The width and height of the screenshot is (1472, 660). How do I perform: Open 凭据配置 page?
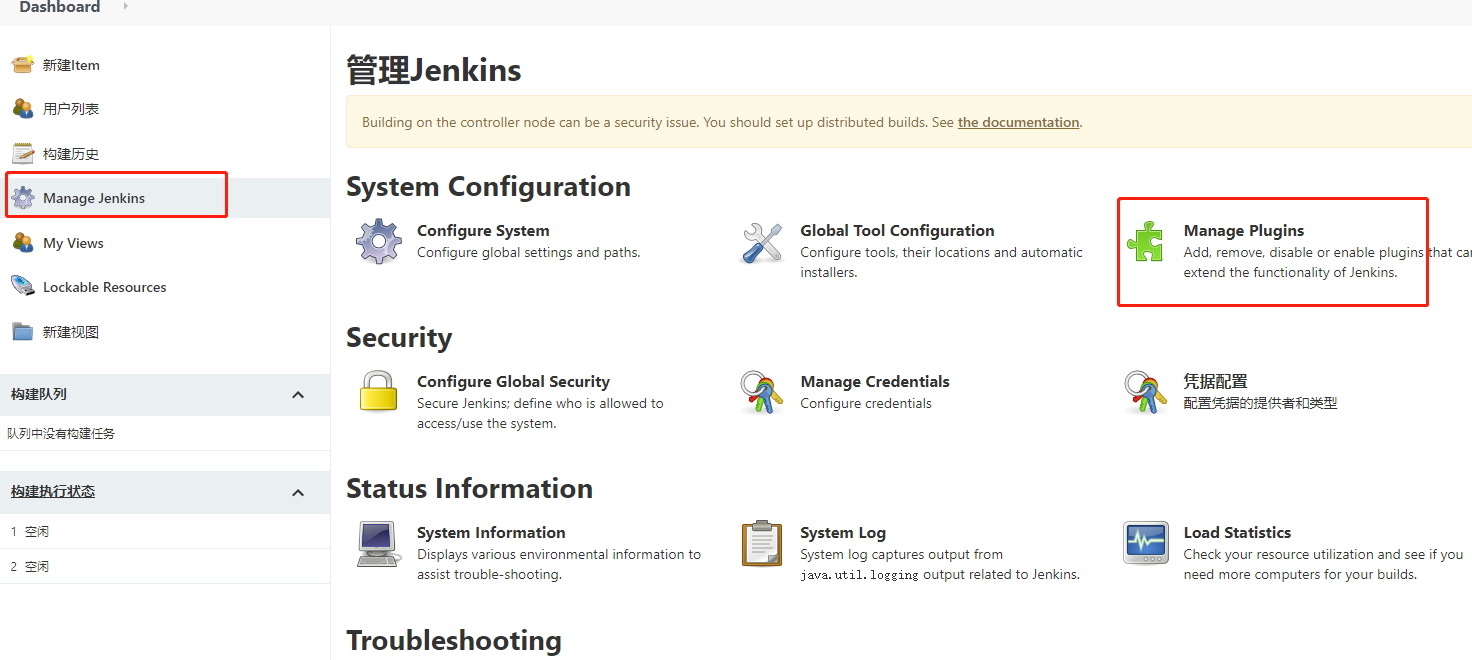click(1216, 382)
